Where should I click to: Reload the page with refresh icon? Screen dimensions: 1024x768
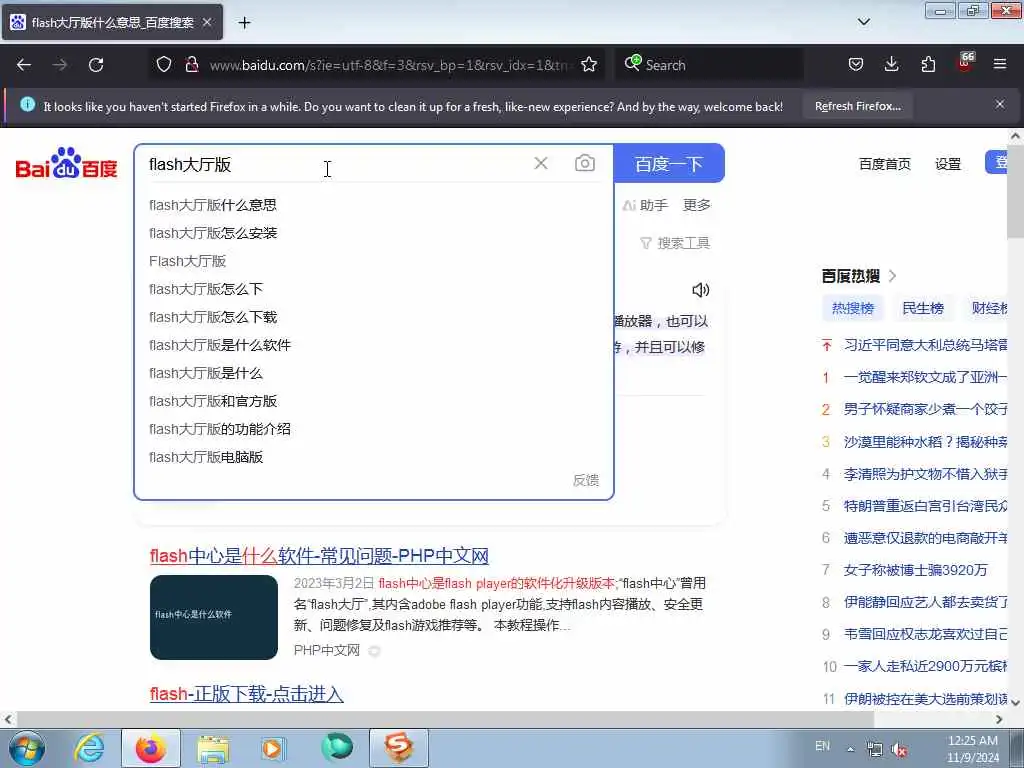(x=96, y=65)
